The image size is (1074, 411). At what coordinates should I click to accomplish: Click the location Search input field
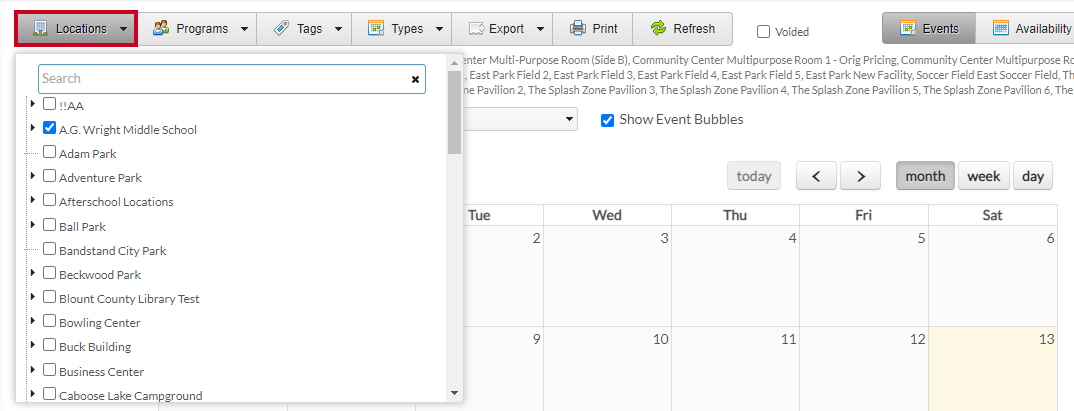[223, 79]
